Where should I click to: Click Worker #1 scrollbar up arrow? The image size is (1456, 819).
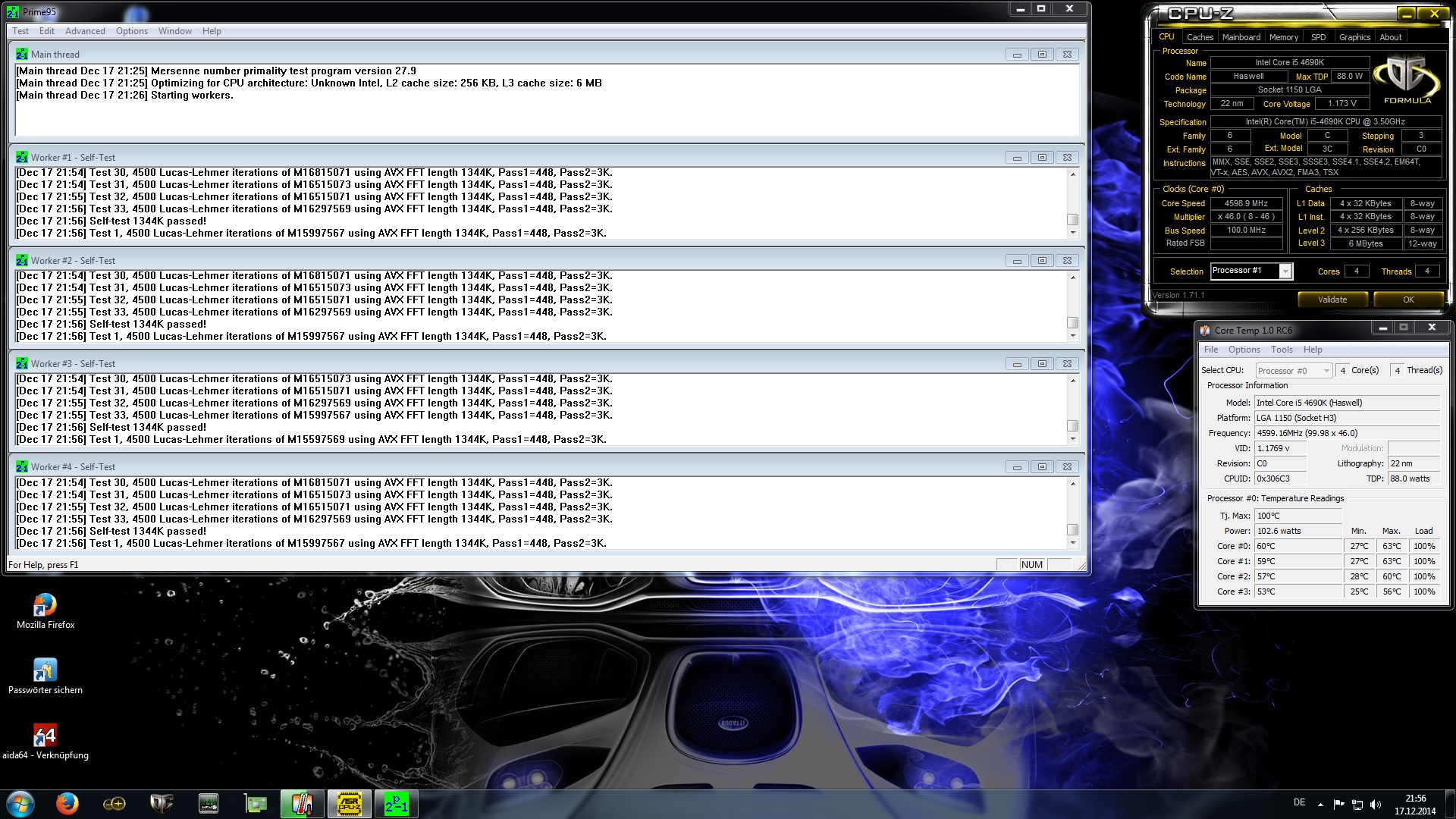pos(1072,174)
